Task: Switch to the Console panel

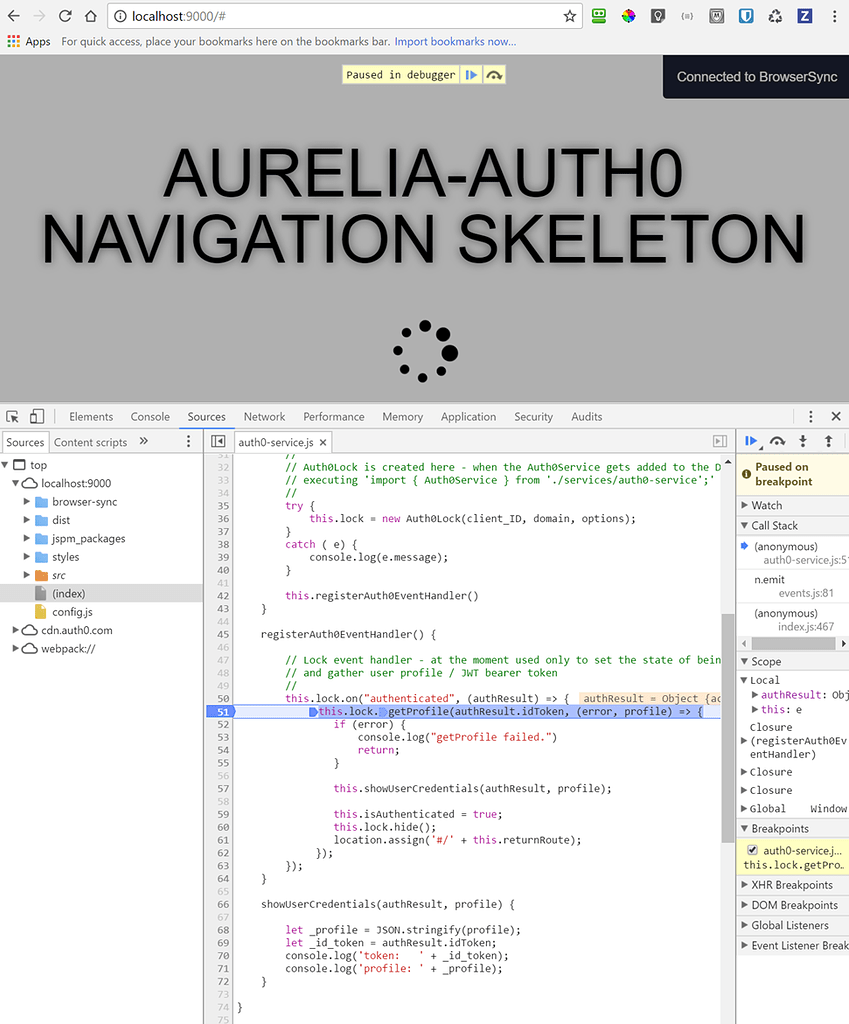Action: 150,416
